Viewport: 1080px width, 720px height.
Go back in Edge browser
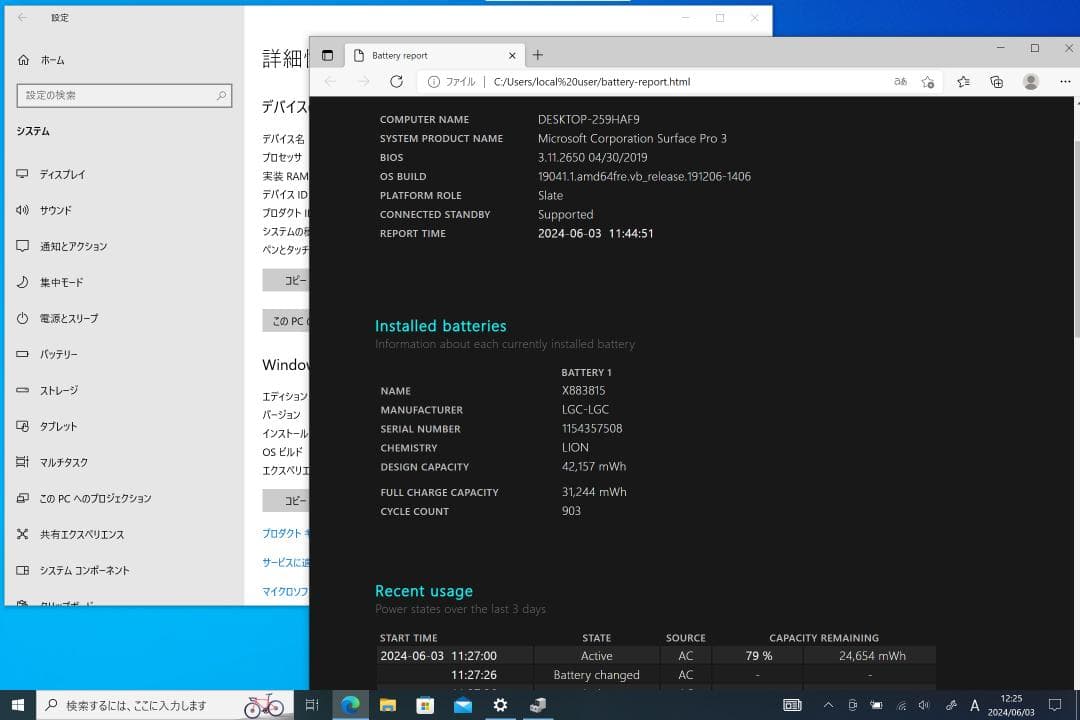330,81
